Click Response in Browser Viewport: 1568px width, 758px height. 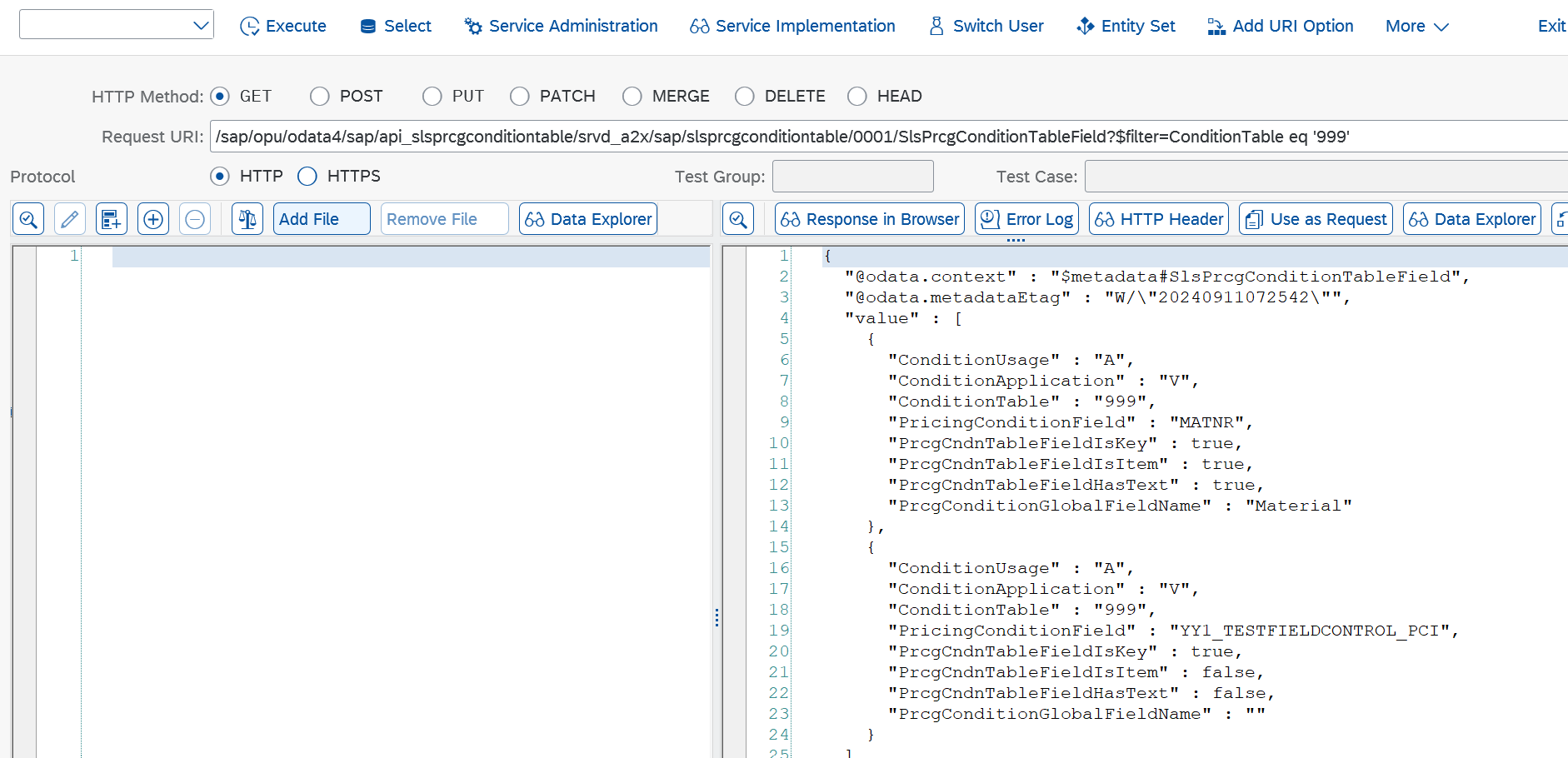[x=870, y=219]
